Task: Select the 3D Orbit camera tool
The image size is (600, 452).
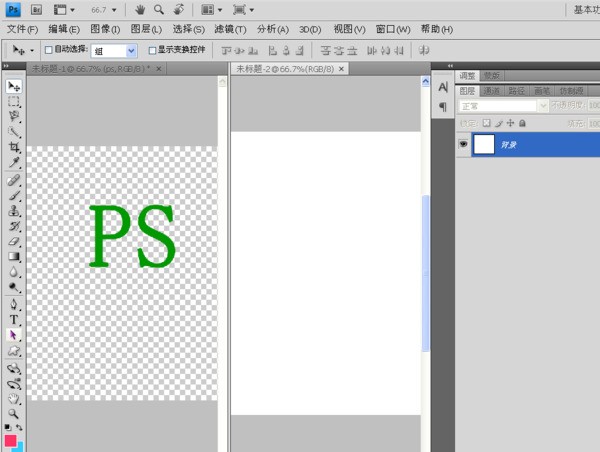Action: coord(14,383)
